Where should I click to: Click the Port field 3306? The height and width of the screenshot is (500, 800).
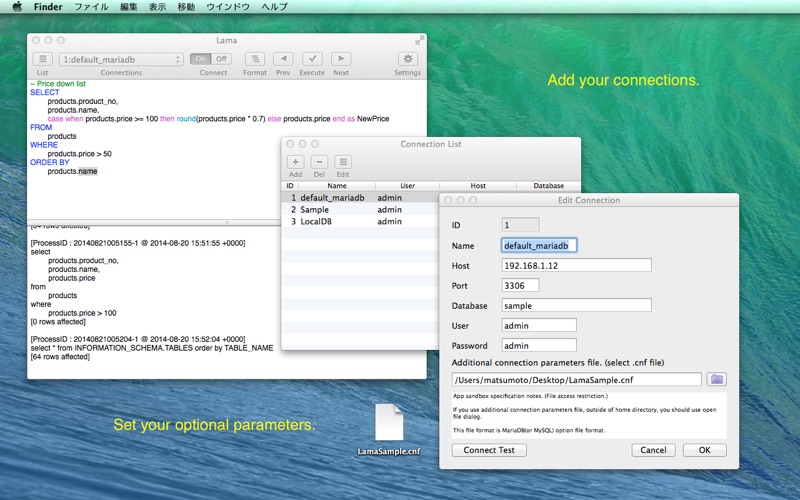click(520, 286)
